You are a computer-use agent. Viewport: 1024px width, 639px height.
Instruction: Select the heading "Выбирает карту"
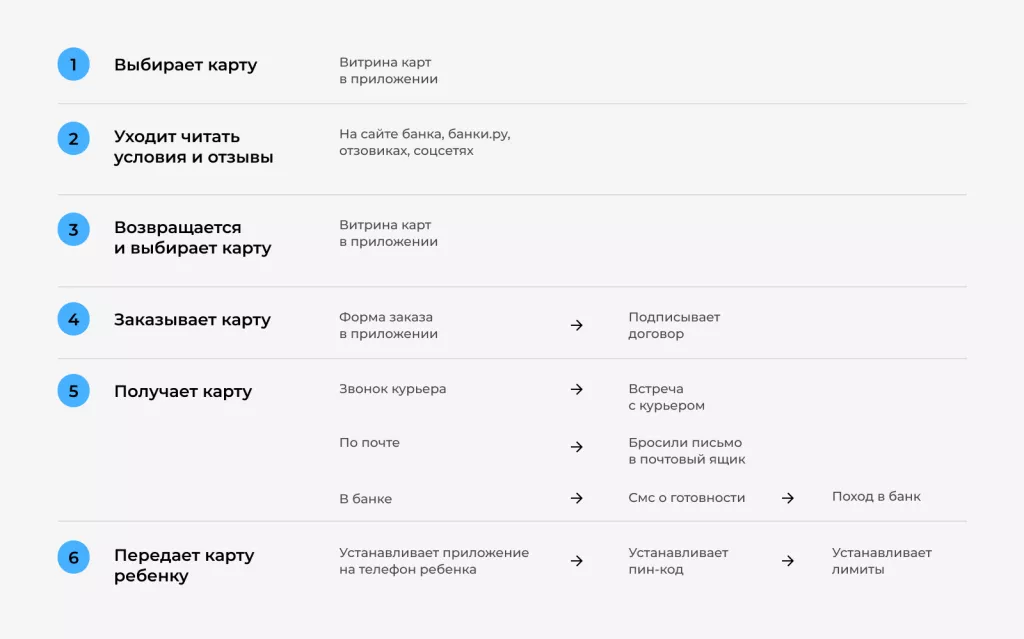tap(185, 65)
